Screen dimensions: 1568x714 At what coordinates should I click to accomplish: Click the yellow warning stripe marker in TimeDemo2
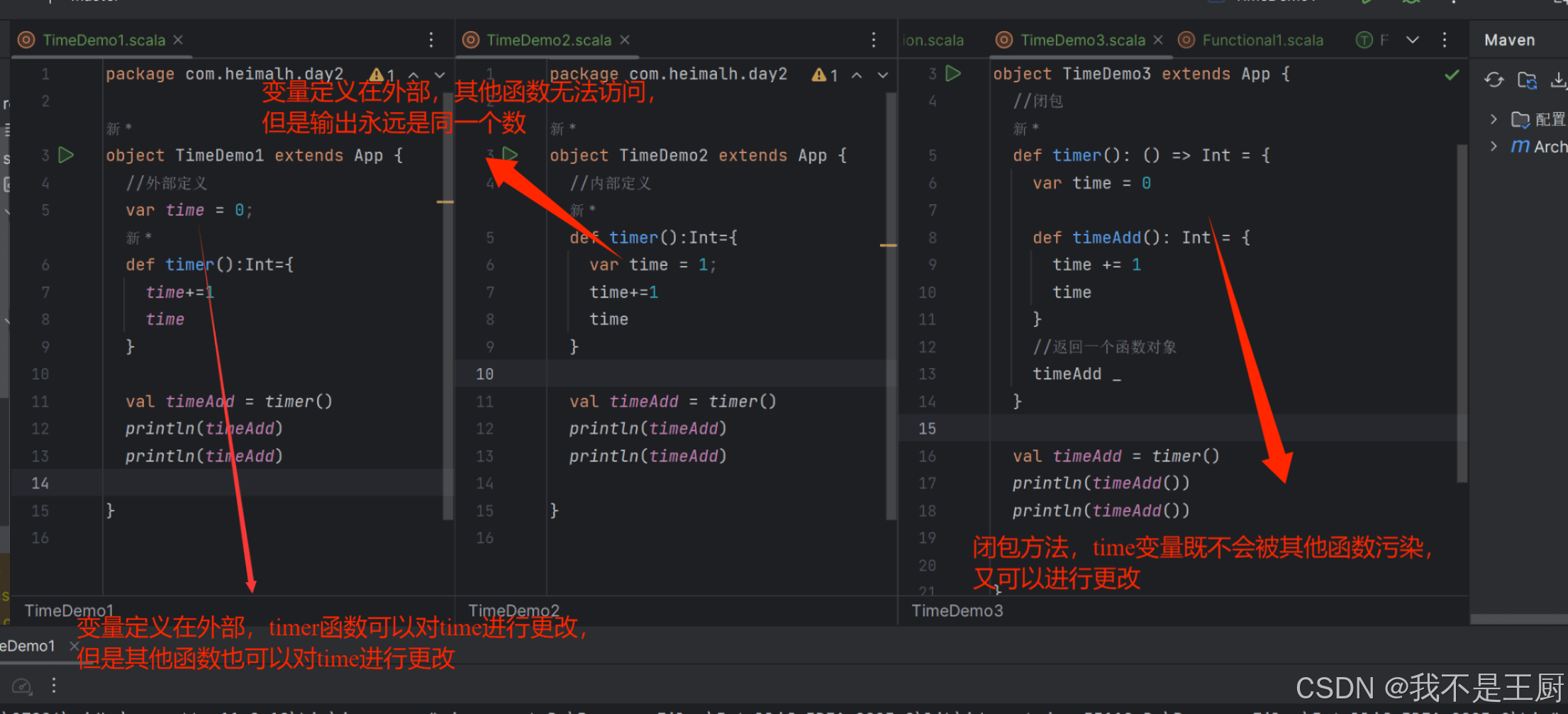889,245
